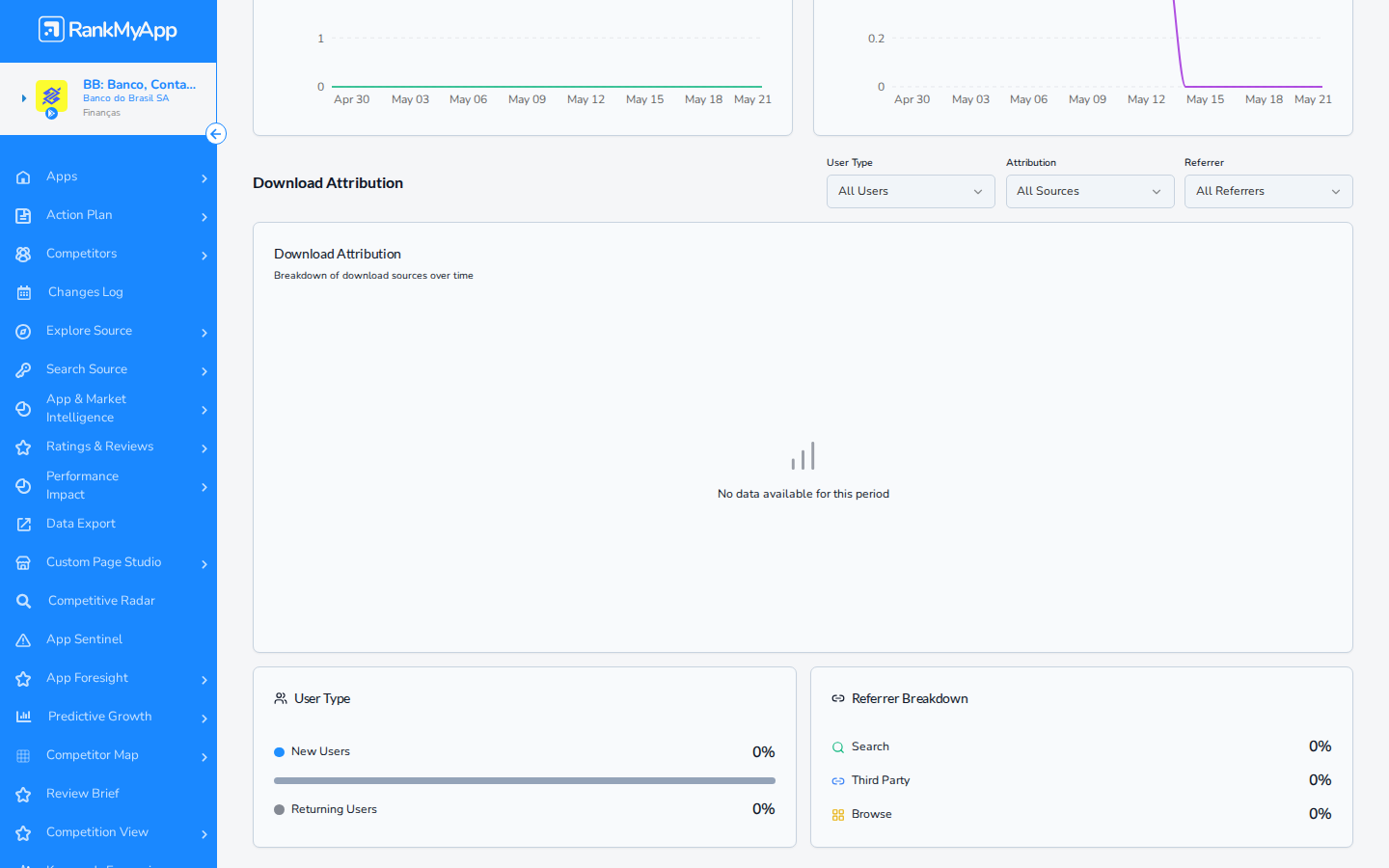This screenshot has height=868, width=1389.
Task: Click the Ratings & Reviews star icon
Action: (x=23, y=448)
